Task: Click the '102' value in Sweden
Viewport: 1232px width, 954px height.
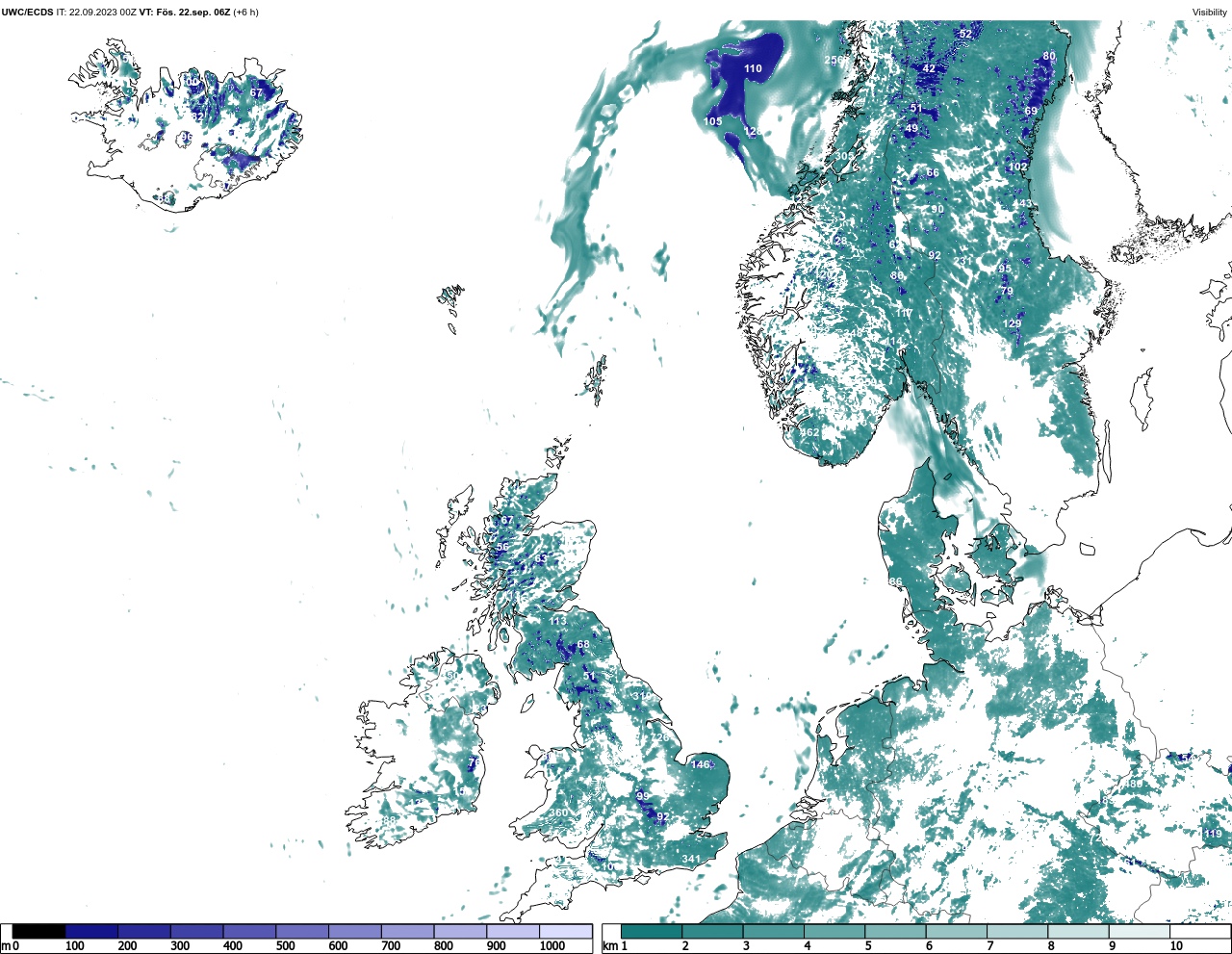Action: tap(1017, 167)
